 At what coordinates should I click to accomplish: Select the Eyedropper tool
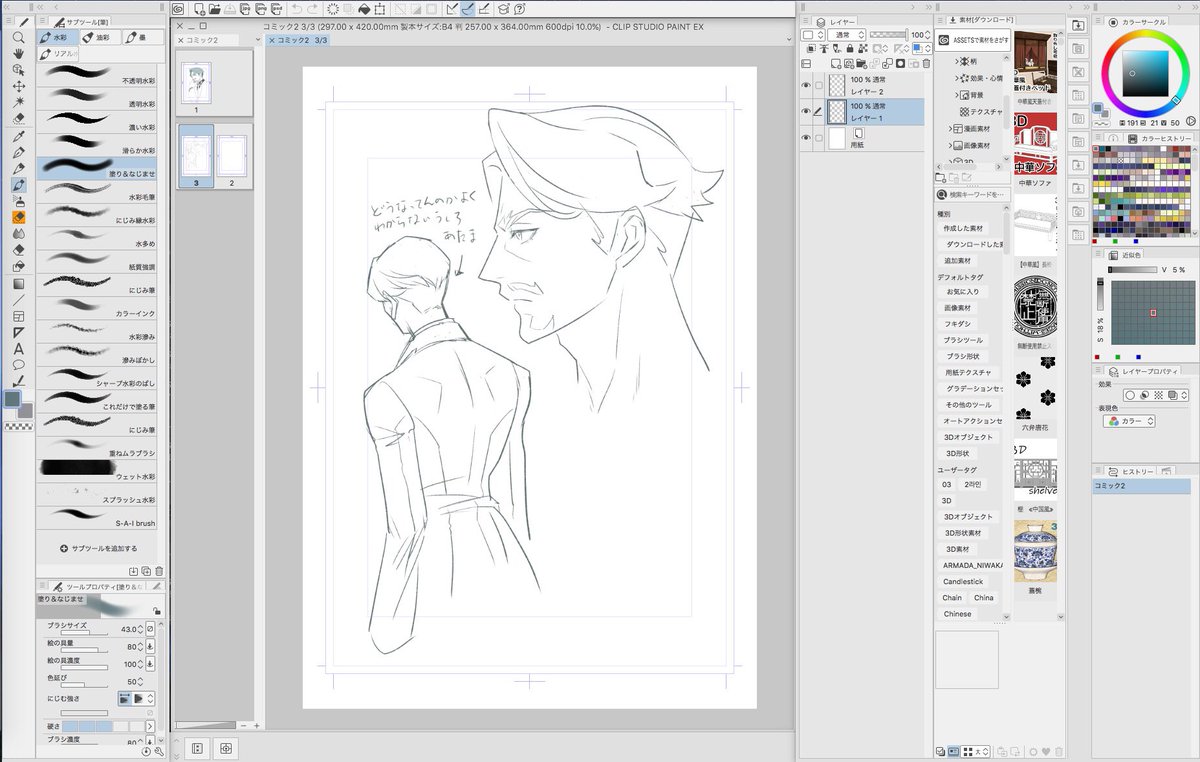[19, 135]
